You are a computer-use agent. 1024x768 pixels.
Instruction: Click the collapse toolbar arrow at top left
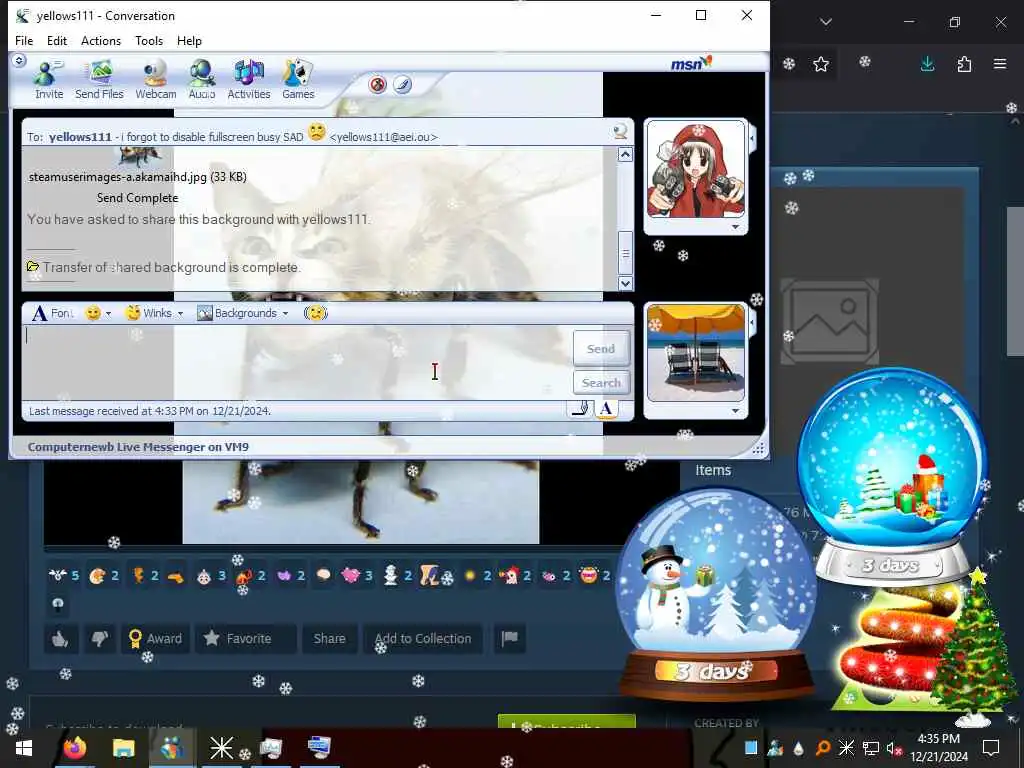(x=19, y=61)
